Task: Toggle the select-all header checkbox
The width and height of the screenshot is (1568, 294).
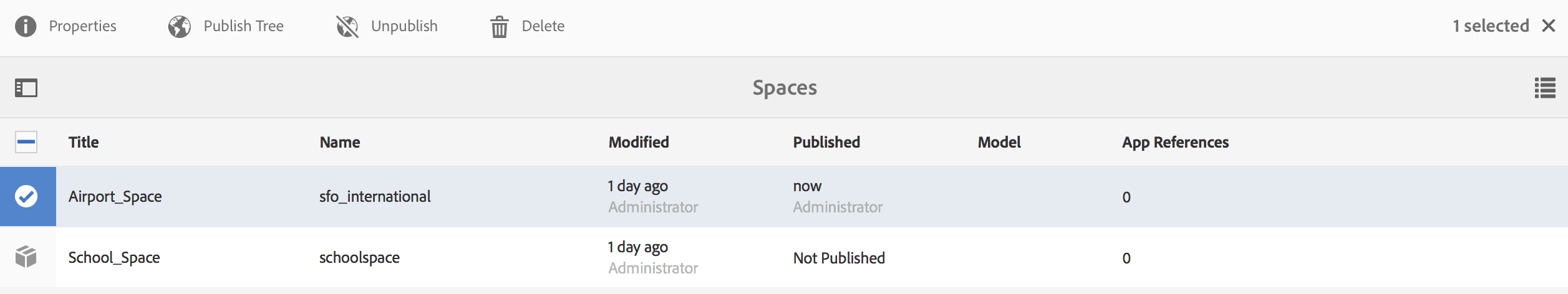Action: (26, 142)
